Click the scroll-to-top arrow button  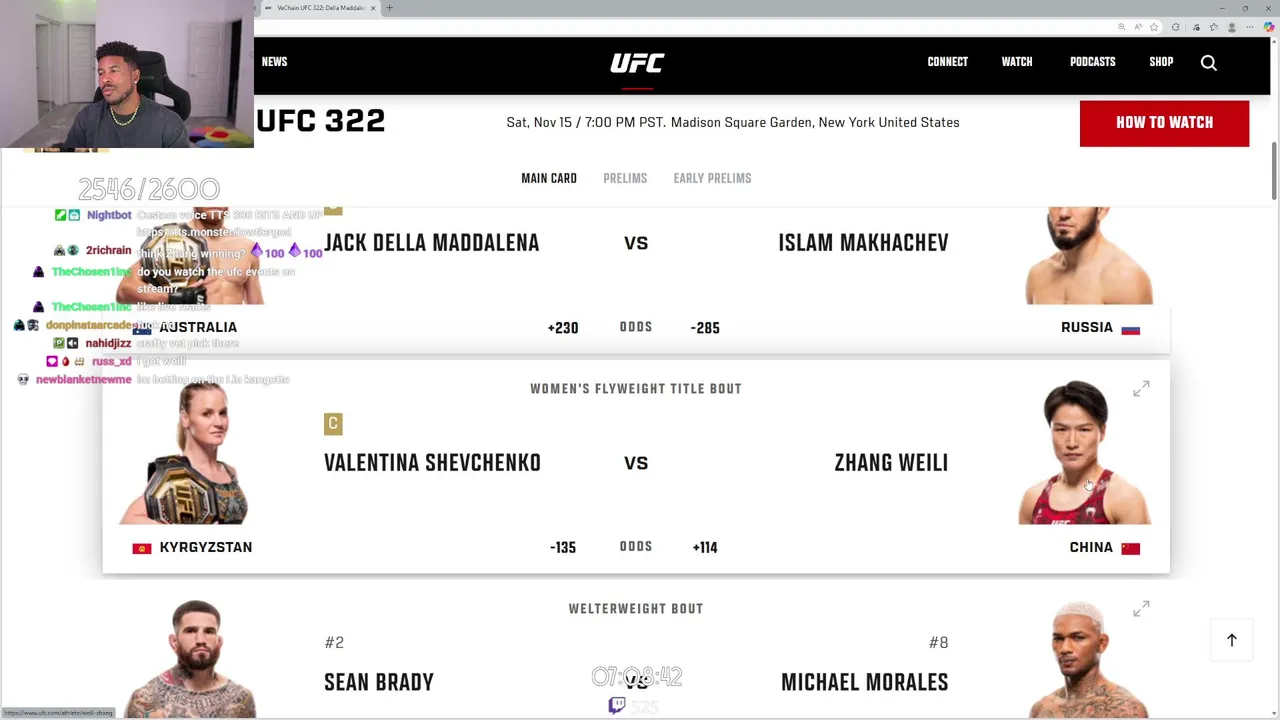(x=1232, y=640)
